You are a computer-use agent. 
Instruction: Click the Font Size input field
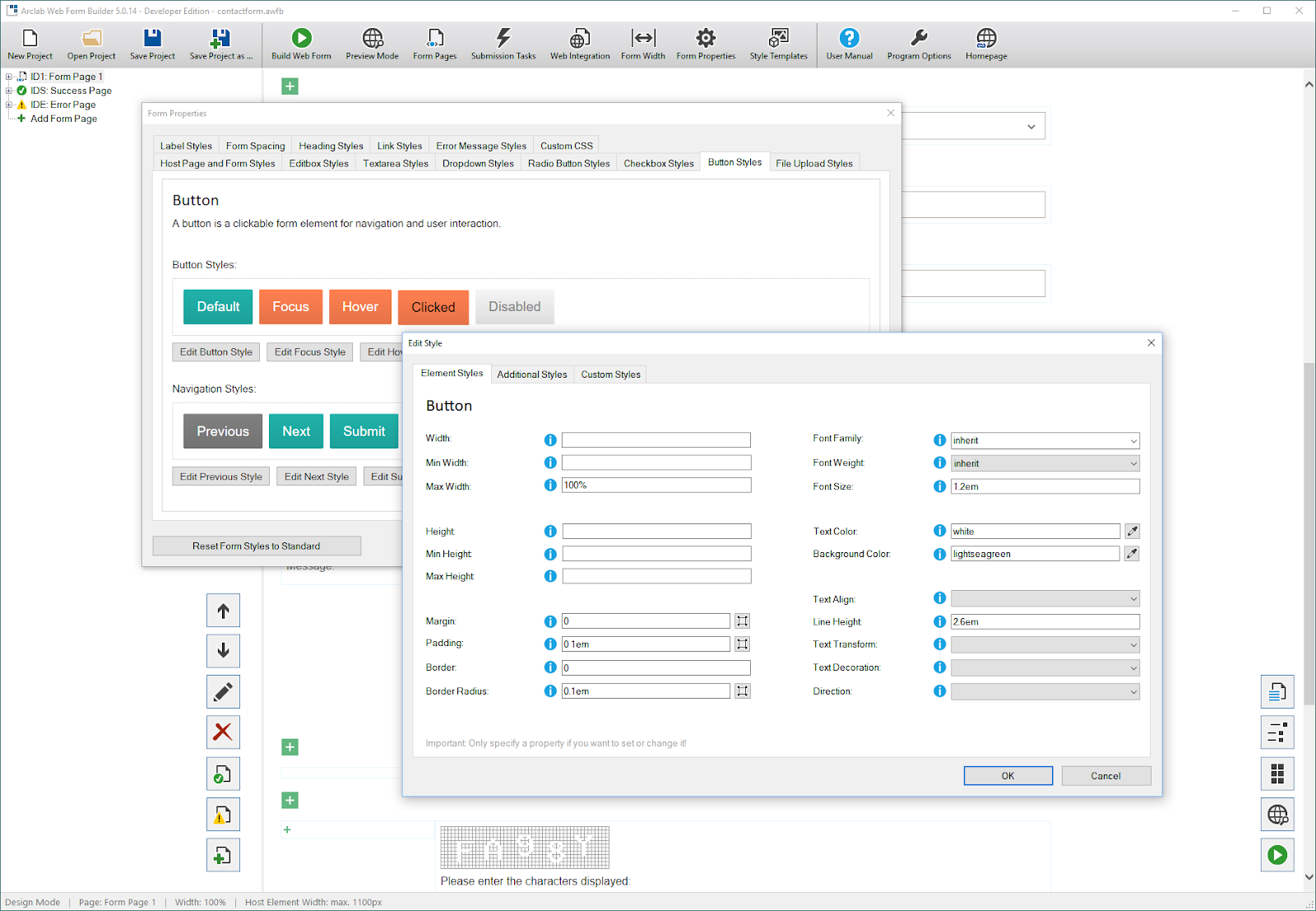[x=1045, y=486]
